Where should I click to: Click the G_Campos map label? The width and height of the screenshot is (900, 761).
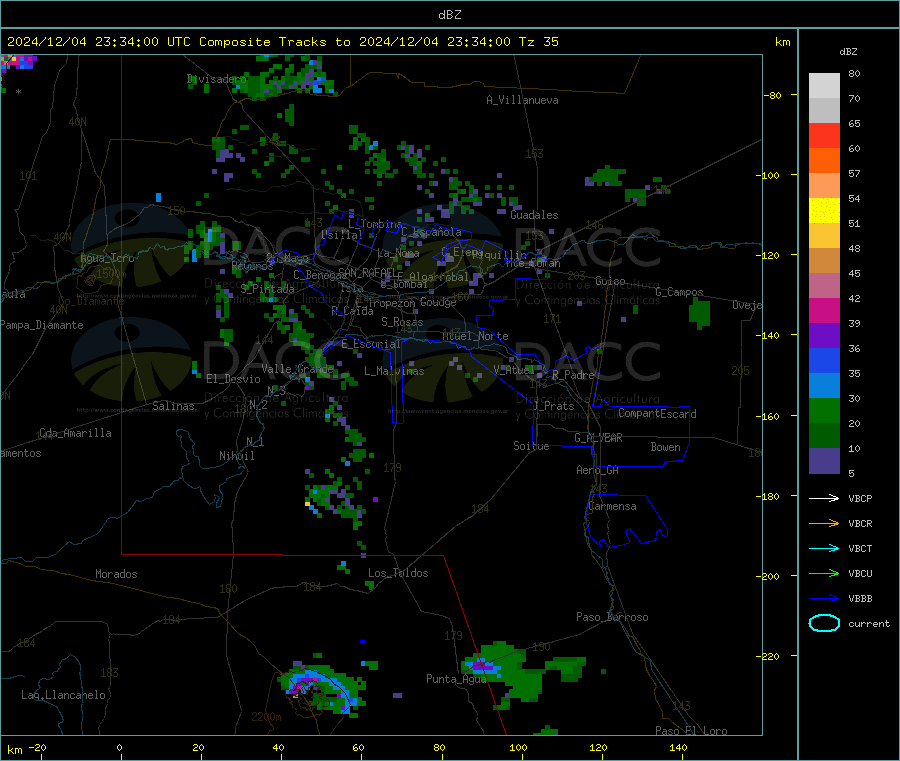click(679, 292)
